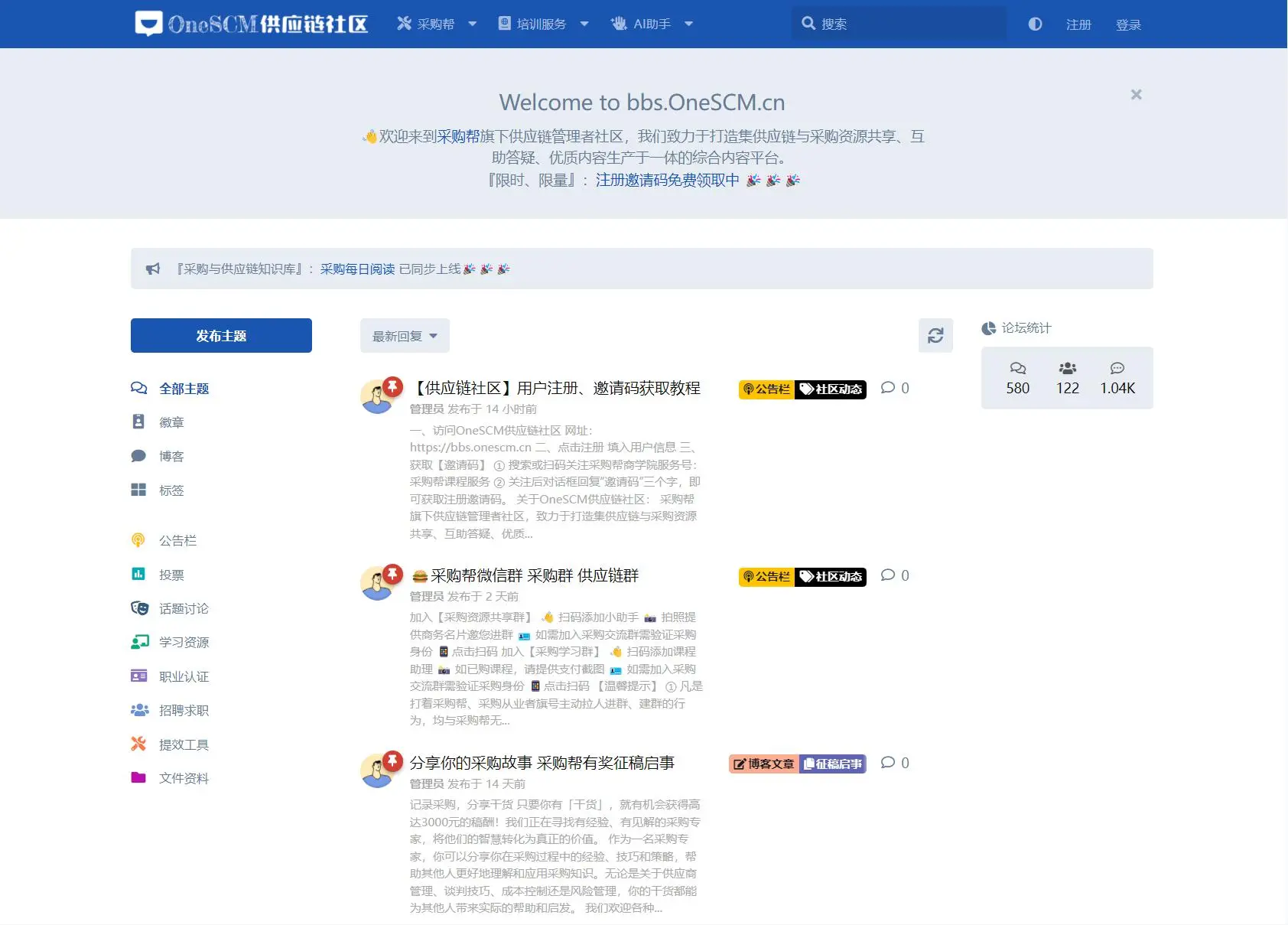Dismiss the welcome banner
The width and height of the screenshot is (1288, 925).
[1136, 94]
